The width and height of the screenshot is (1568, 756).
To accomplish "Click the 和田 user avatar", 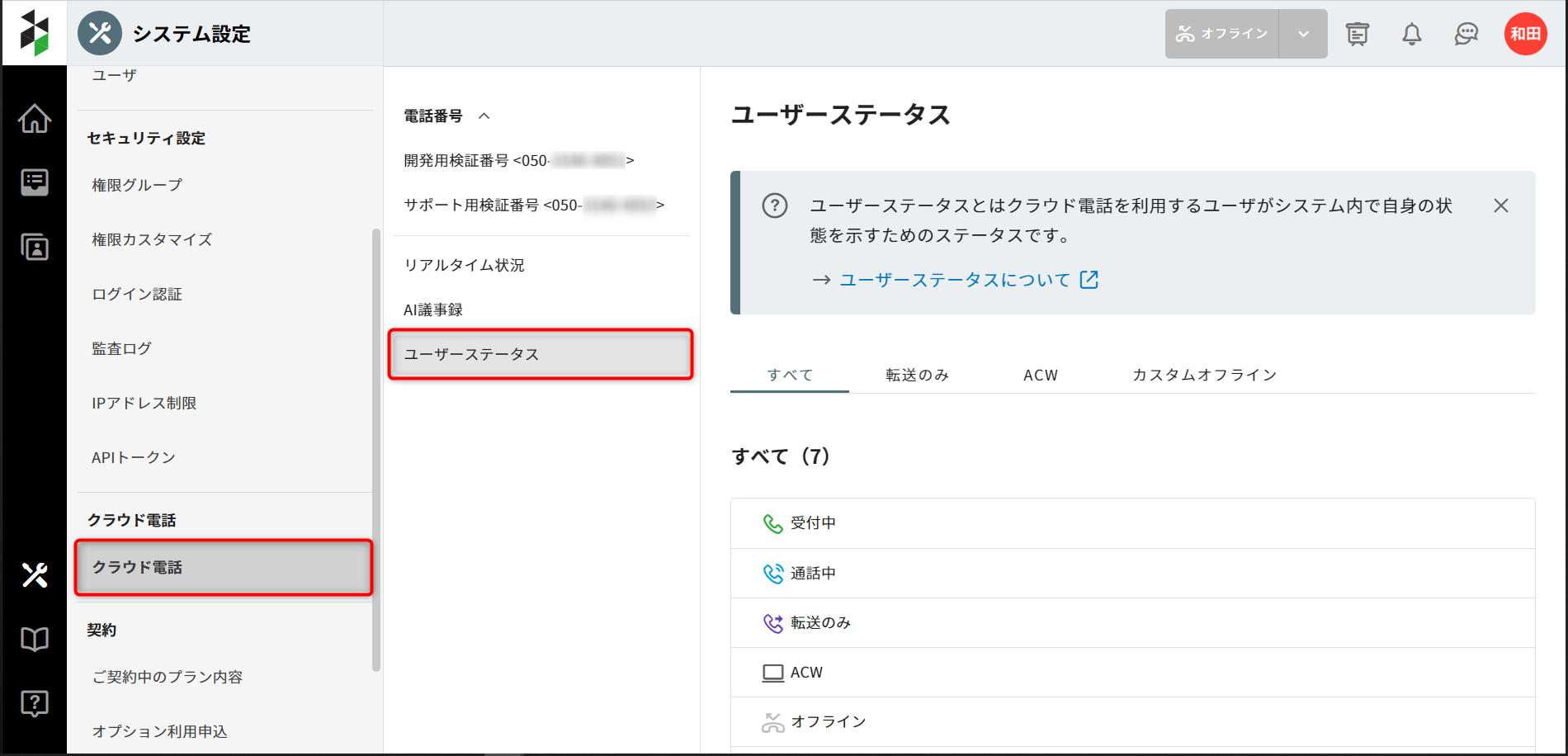I will coord(1525,34).
